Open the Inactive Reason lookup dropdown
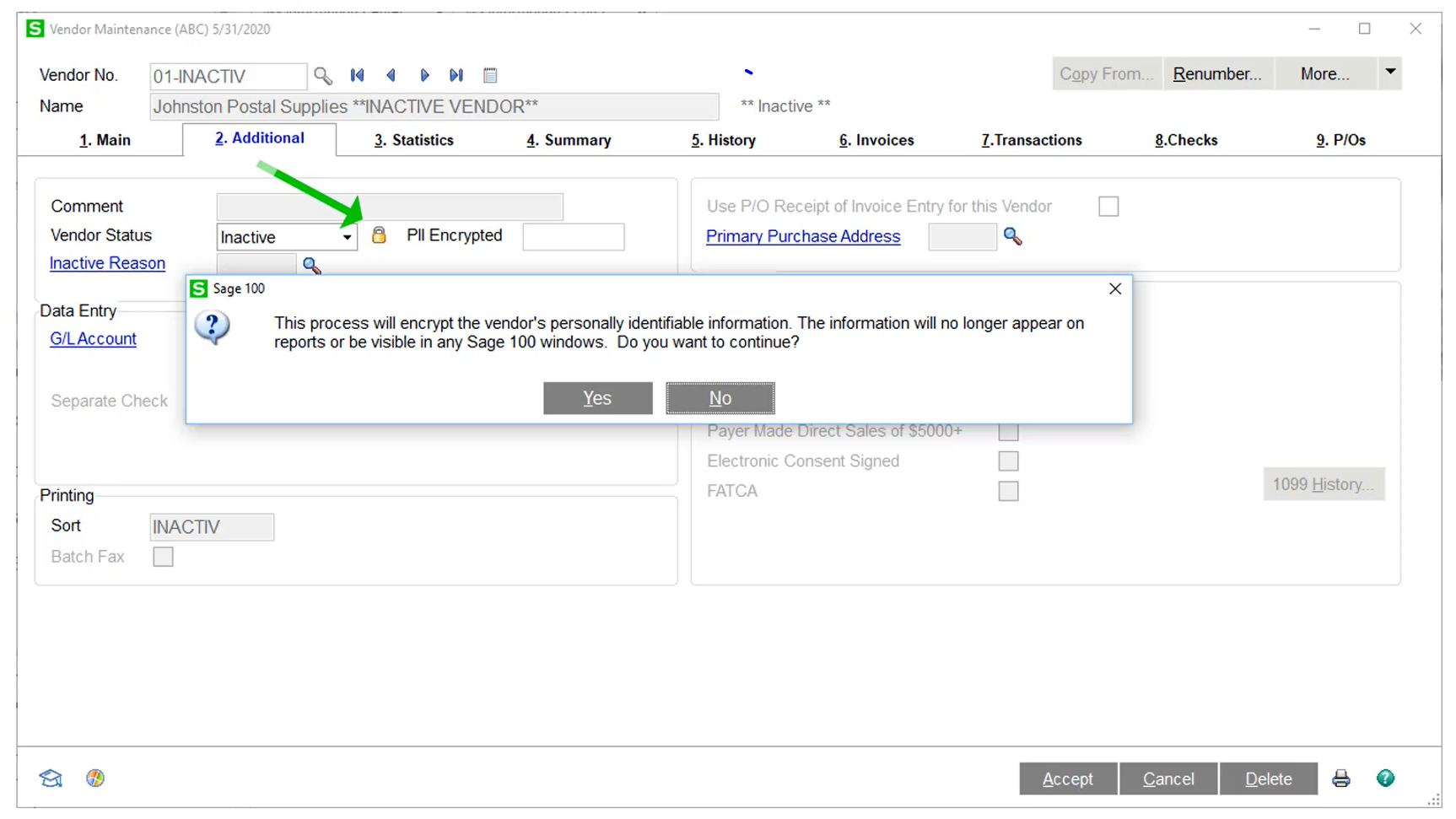This screenshot has width=1456, height=819. [x=311, y=265]
